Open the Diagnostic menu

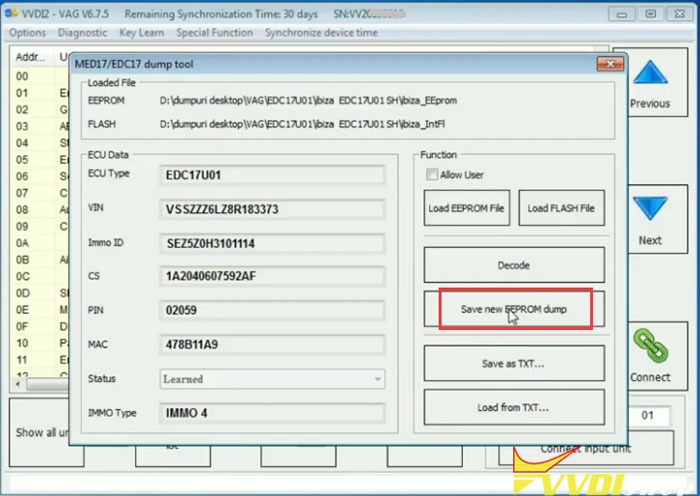coord(83,33)
